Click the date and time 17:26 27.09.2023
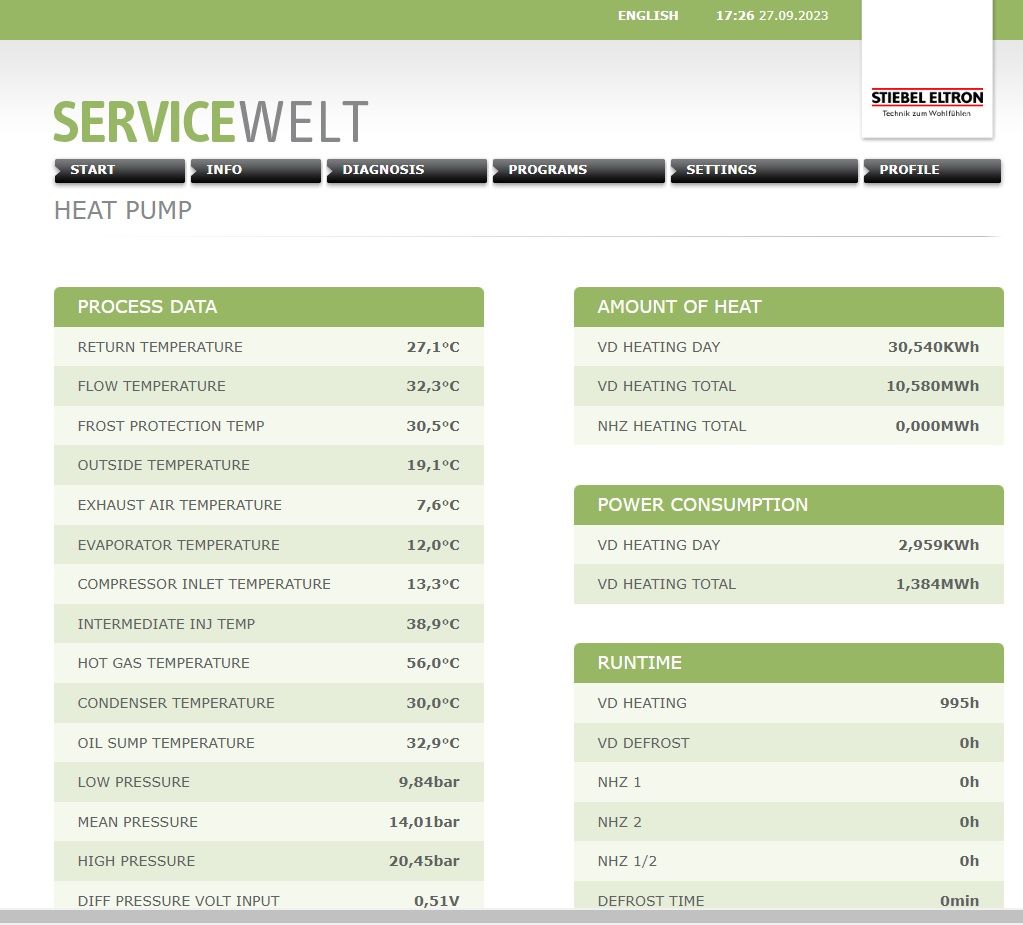The image size is (1023, 925). point(772,16)
